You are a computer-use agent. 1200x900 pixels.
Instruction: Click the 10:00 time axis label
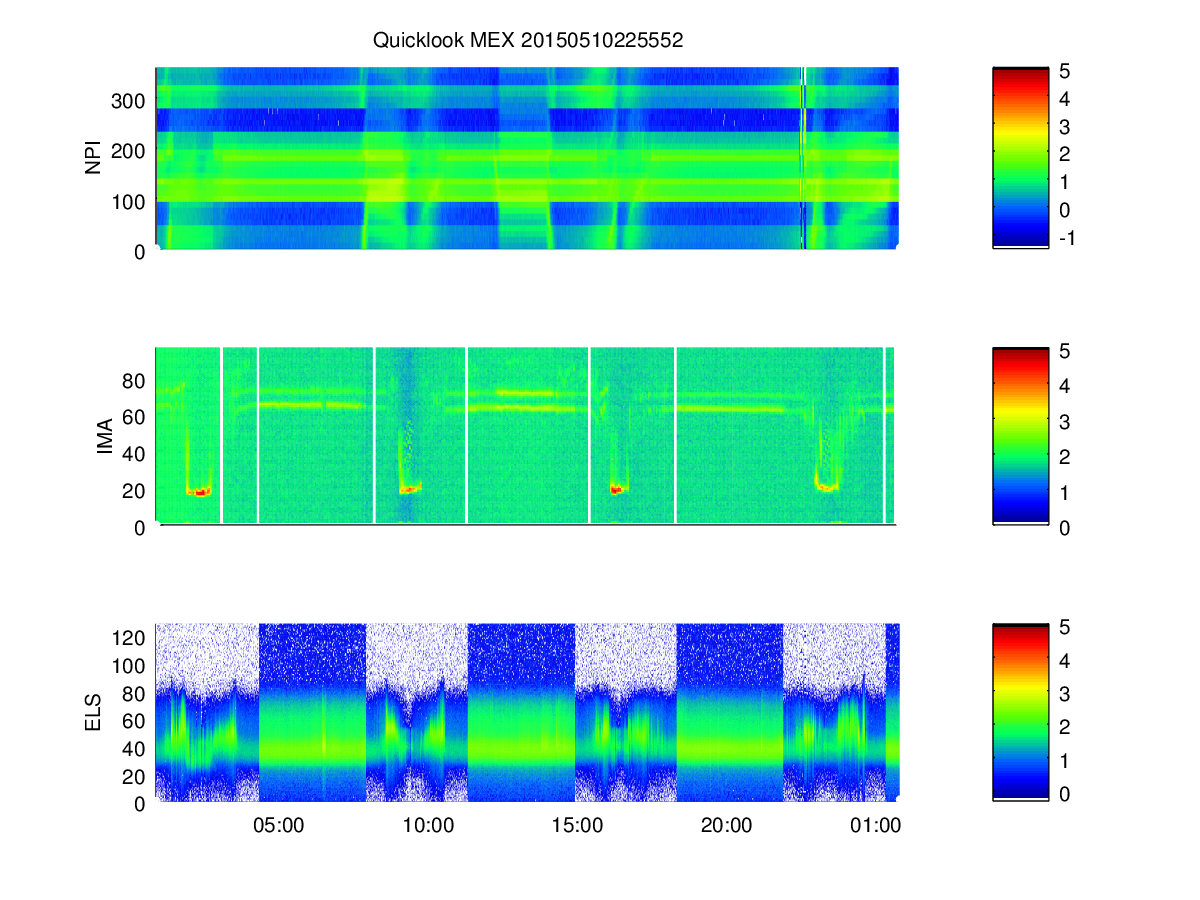[428, 827]
